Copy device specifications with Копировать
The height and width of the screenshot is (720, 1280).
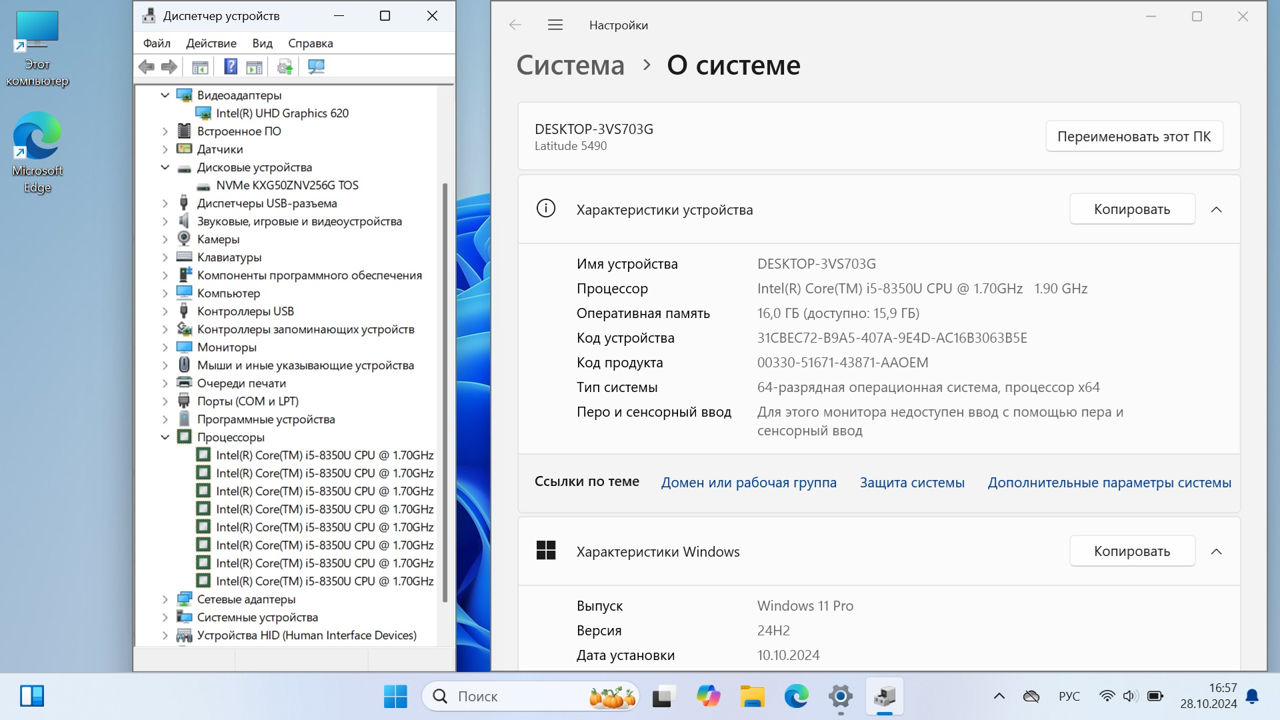[x=1132, y=209]
